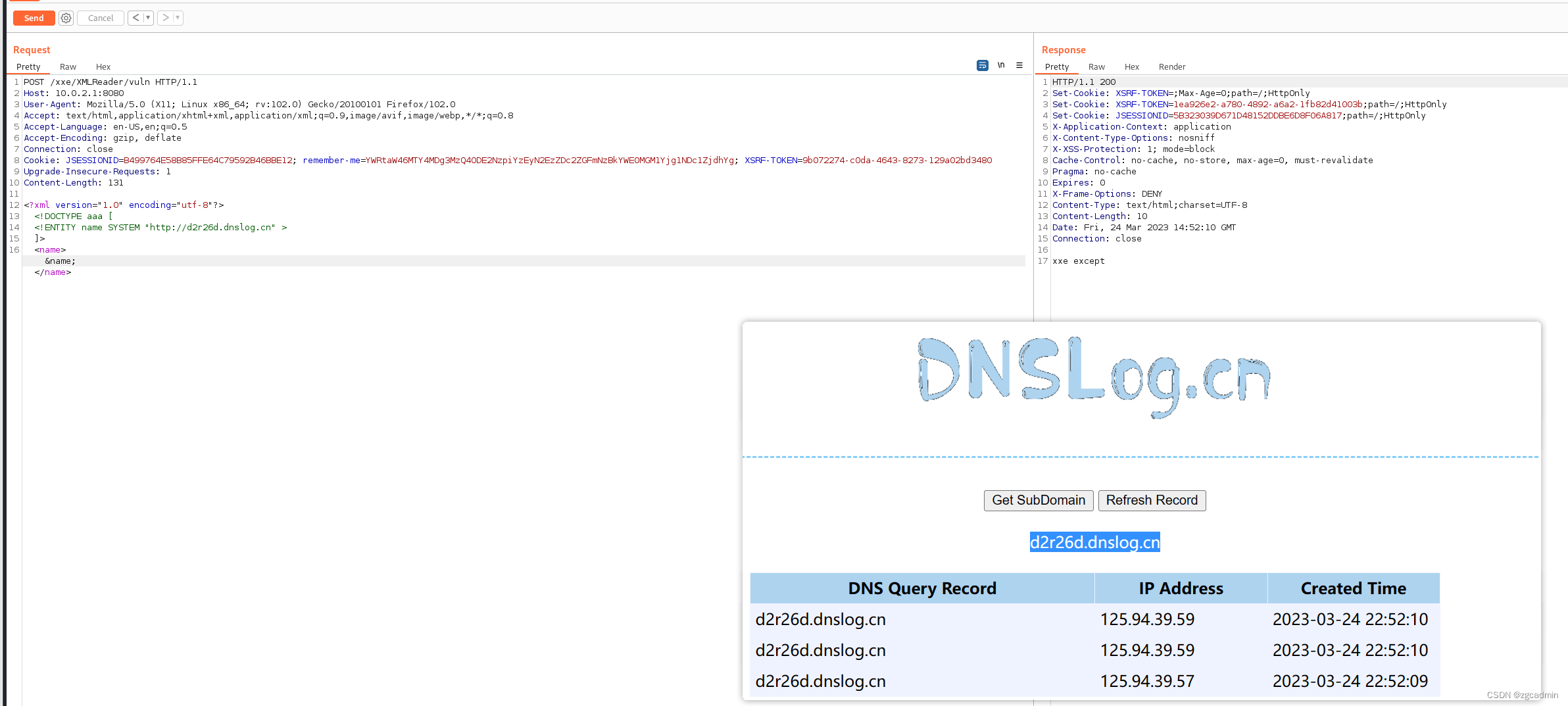
Task: Click the DNS Query Record column header
Action: pos(922,588)
